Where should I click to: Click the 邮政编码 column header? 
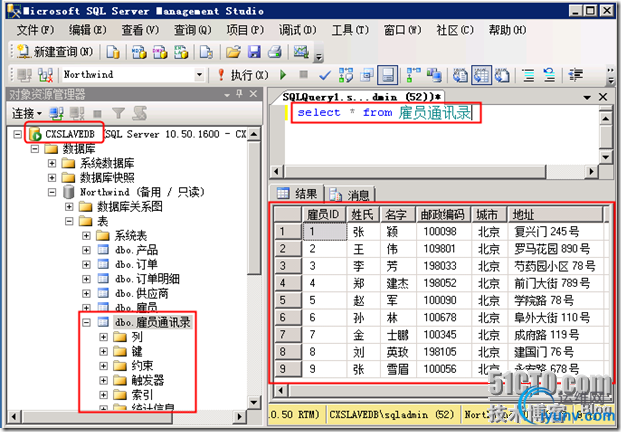[443, 215]
